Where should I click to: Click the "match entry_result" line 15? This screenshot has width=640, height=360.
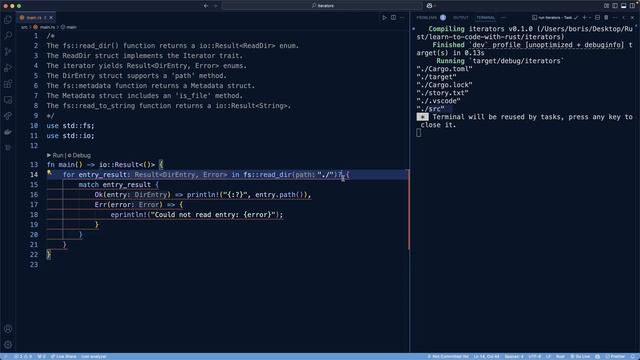click(118, 185)
